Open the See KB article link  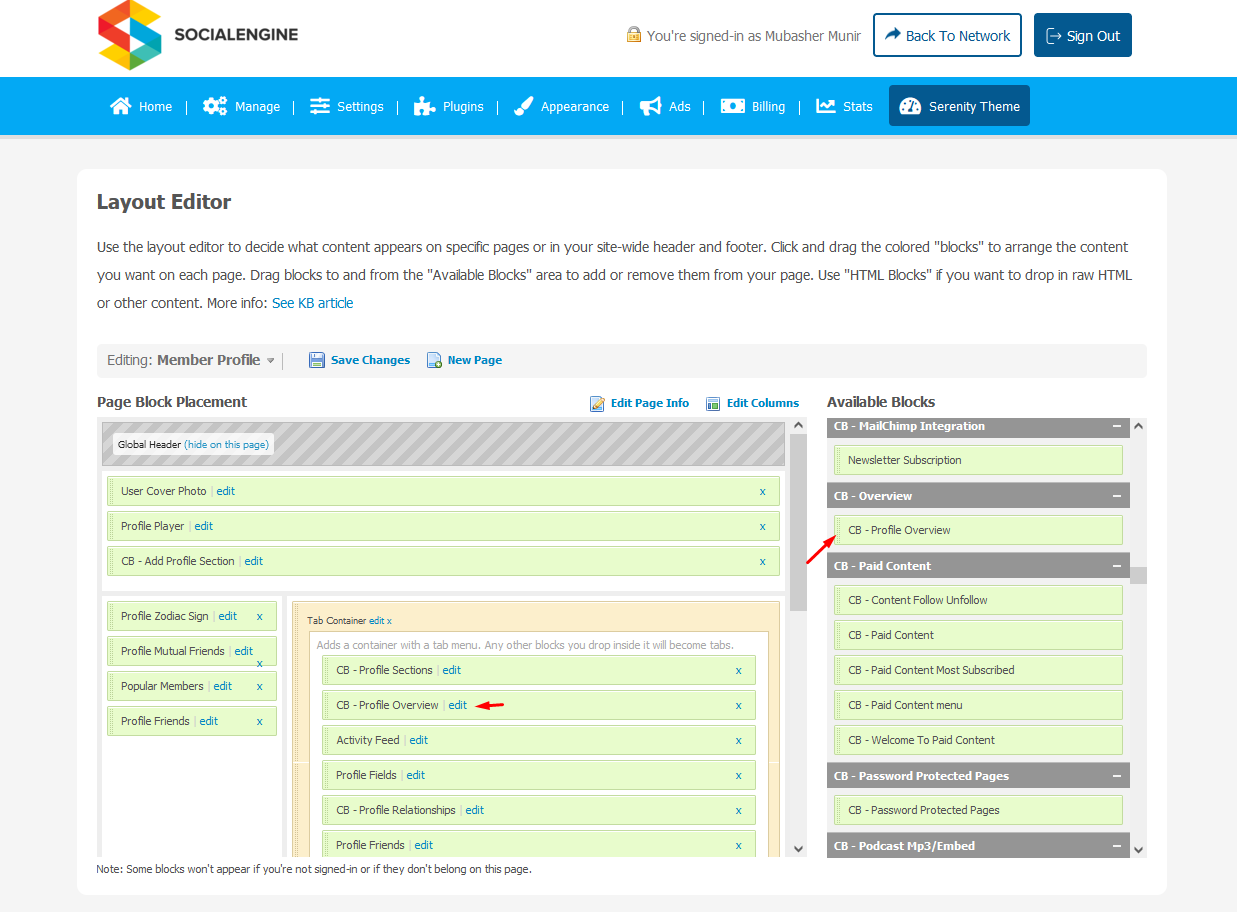point(312,303)
